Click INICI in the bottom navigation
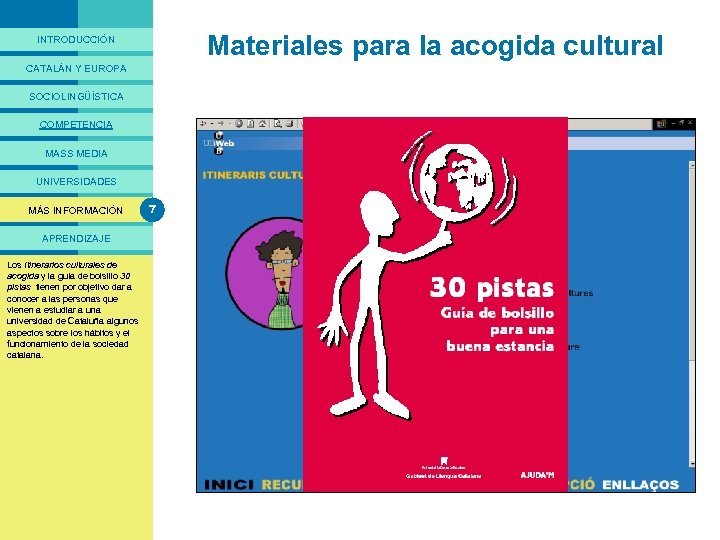The height and width of the screenshot is (540, 720). coord(229,484)
